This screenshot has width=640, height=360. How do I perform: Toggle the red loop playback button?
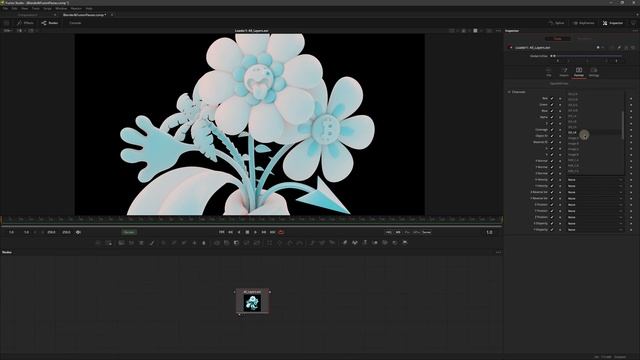(281, 232)
